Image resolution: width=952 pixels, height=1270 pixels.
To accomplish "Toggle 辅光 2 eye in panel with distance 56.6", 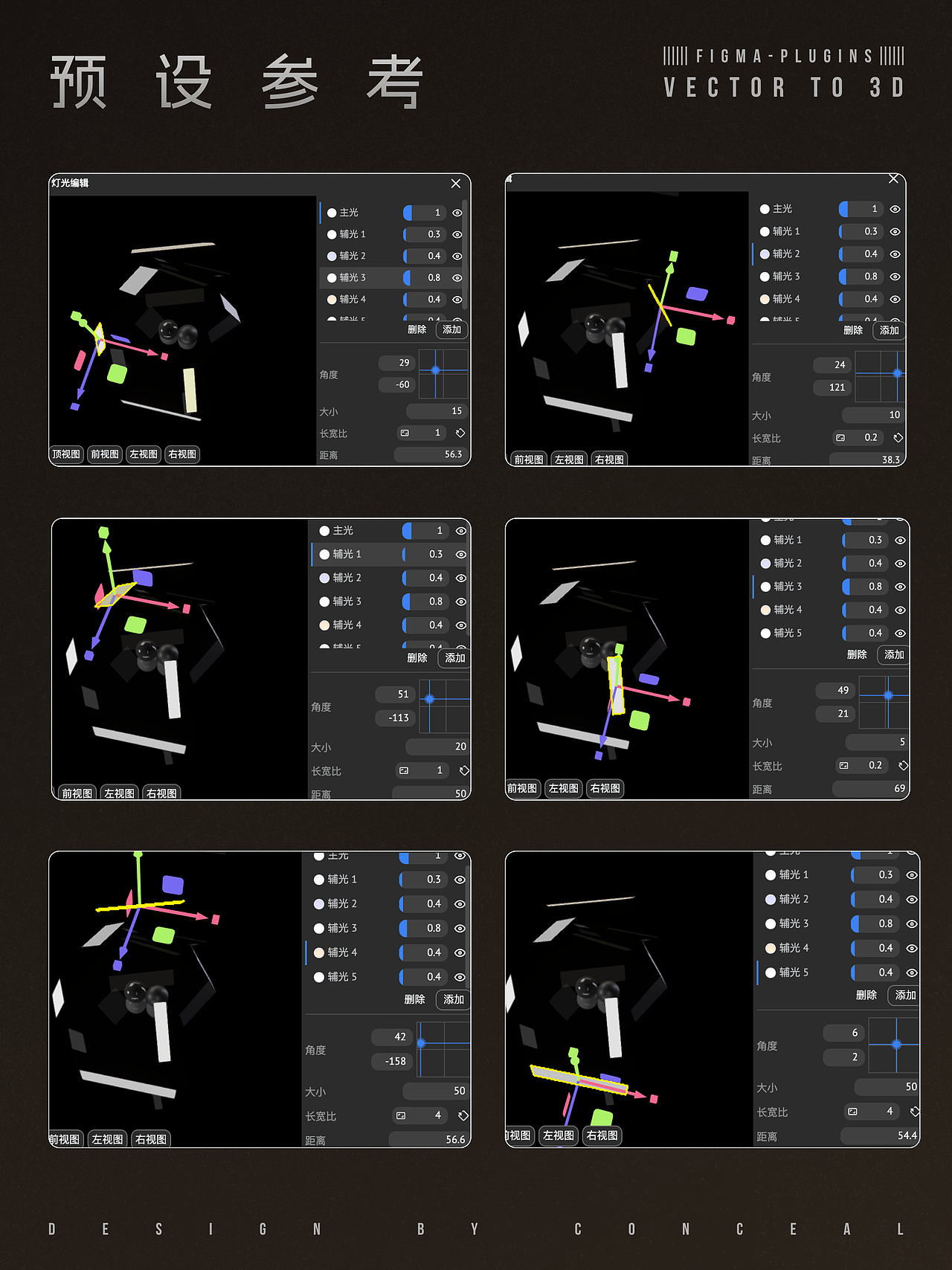I will (x=460, y=904).
